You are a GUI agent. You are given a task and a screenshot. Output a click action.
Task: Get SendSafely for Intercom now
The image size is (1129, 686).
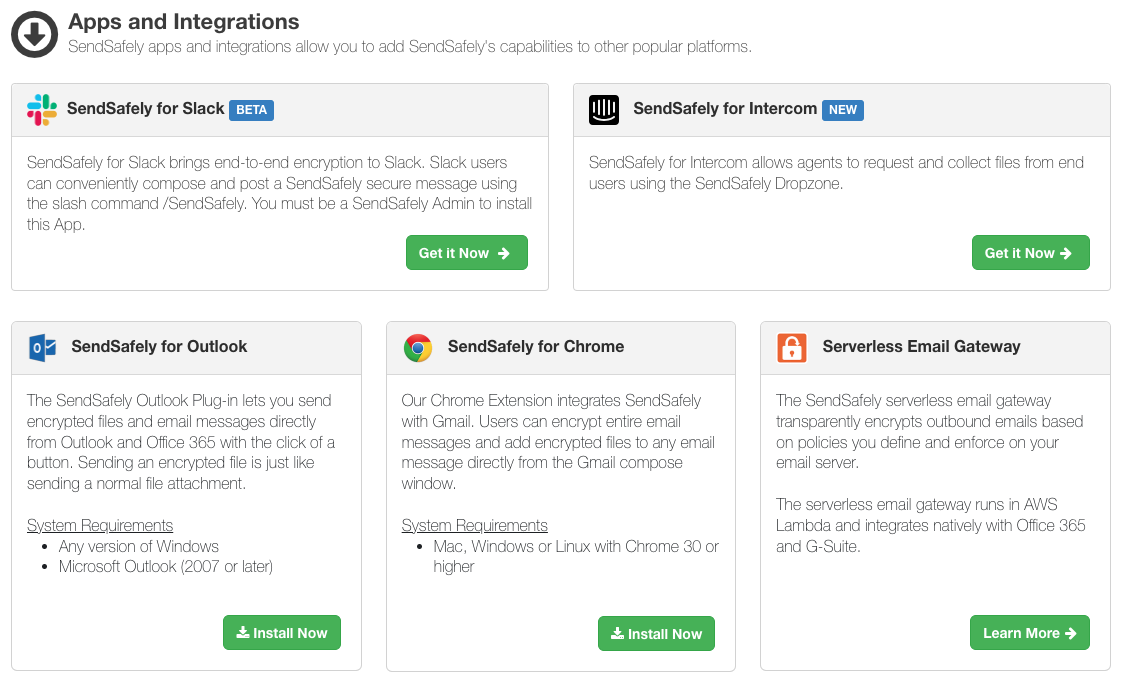point(1030,253)
